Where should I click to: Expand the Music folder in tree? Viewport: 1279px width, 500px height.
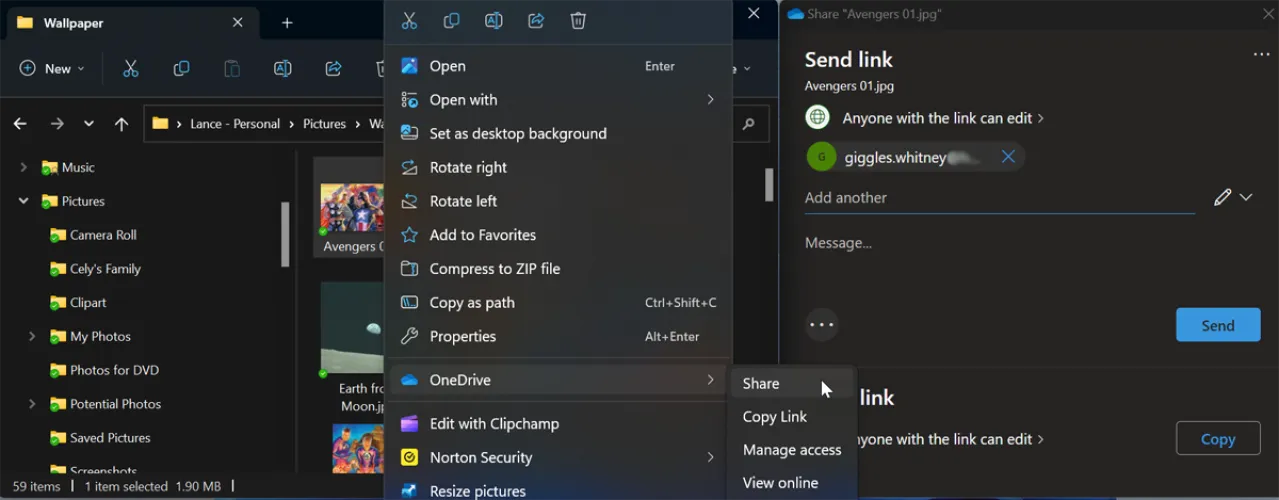click(23, 168)
